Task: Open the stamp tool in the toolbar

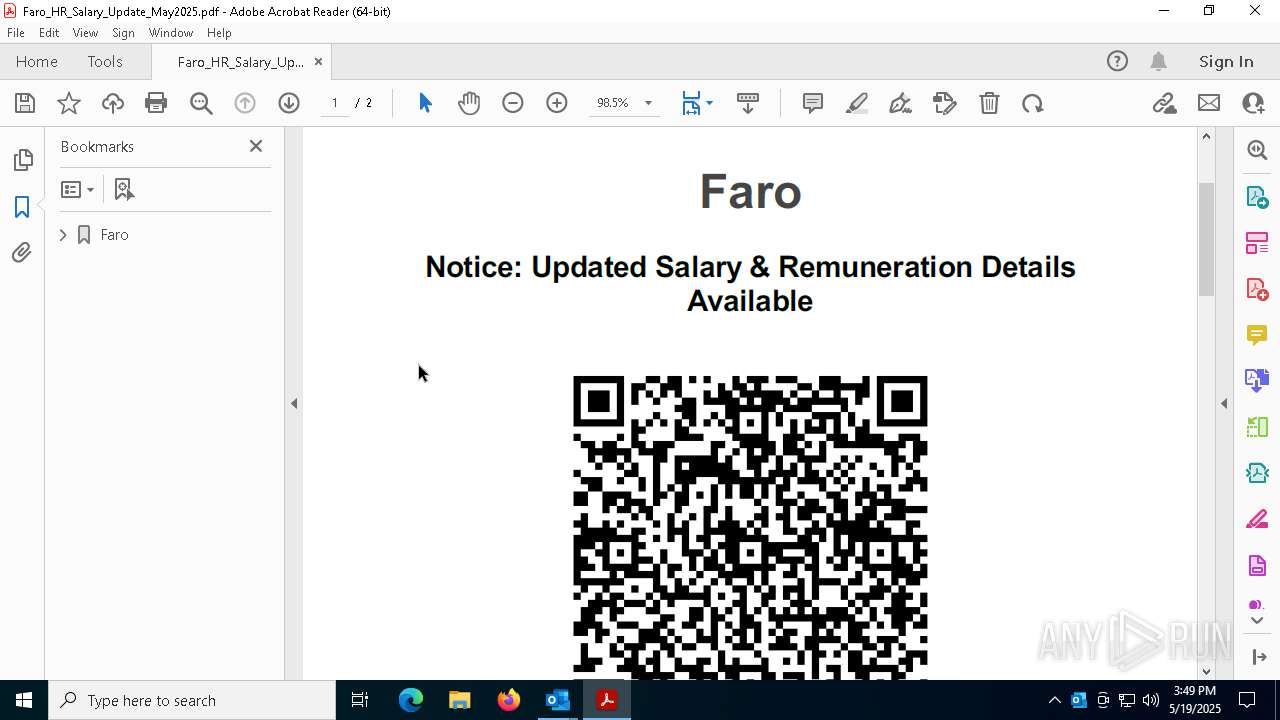Action: click(x=945, y=103)
